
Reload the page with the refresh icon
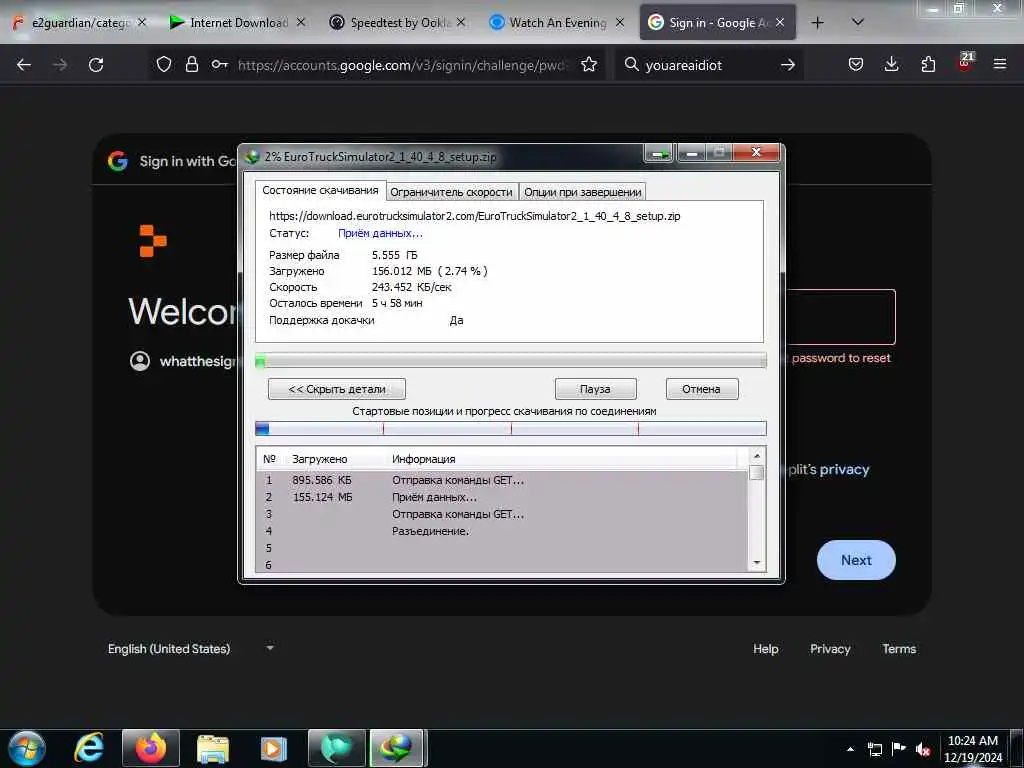click(96, 65)
